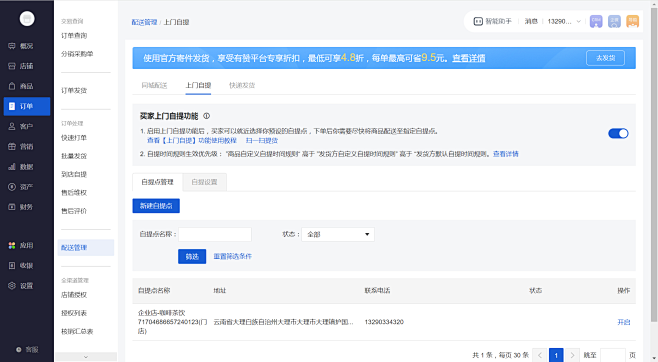Open 查看【上门自提】功能使用教程 link
This screenshot has width=658, height=362.
192,141
